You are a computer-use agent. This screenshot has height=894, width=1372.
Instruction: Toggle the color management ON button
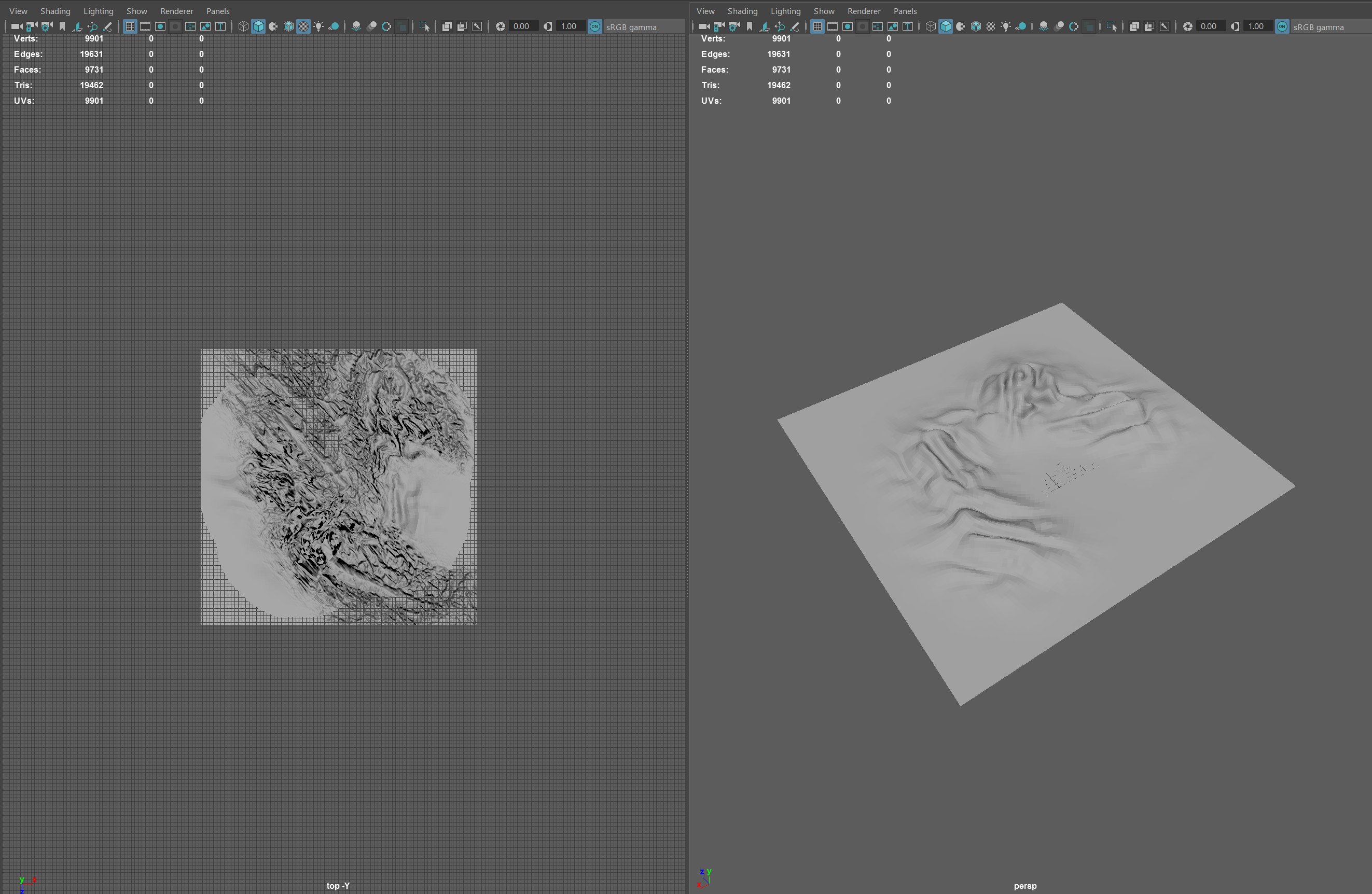(x=595, y=26)
